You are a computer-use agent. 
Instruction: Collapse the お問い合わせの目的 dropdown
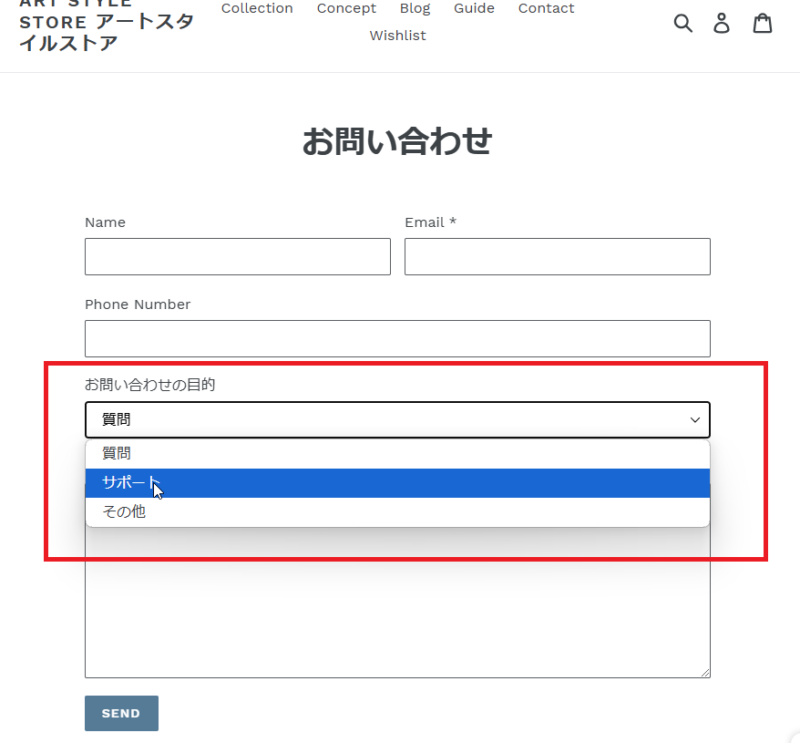(x=397, y=419)
